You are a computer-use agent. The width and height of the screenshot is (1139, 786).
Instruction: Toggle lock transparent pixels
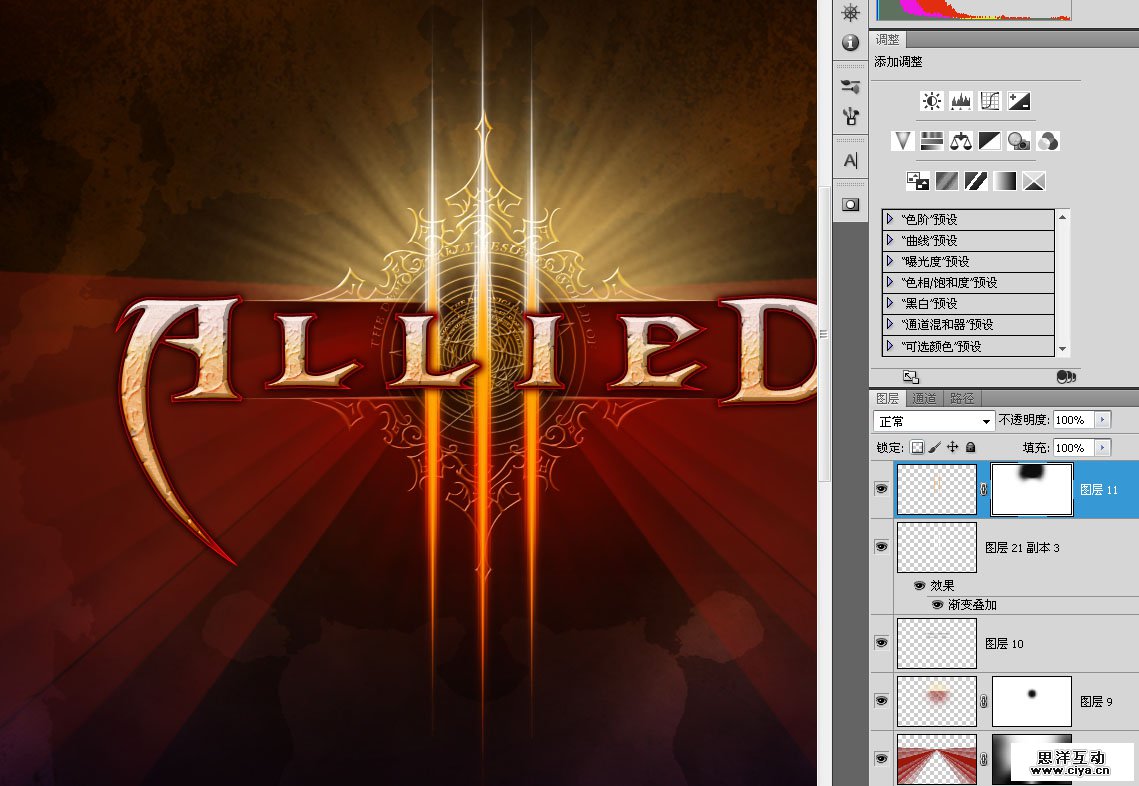click(x=917, y=447)
